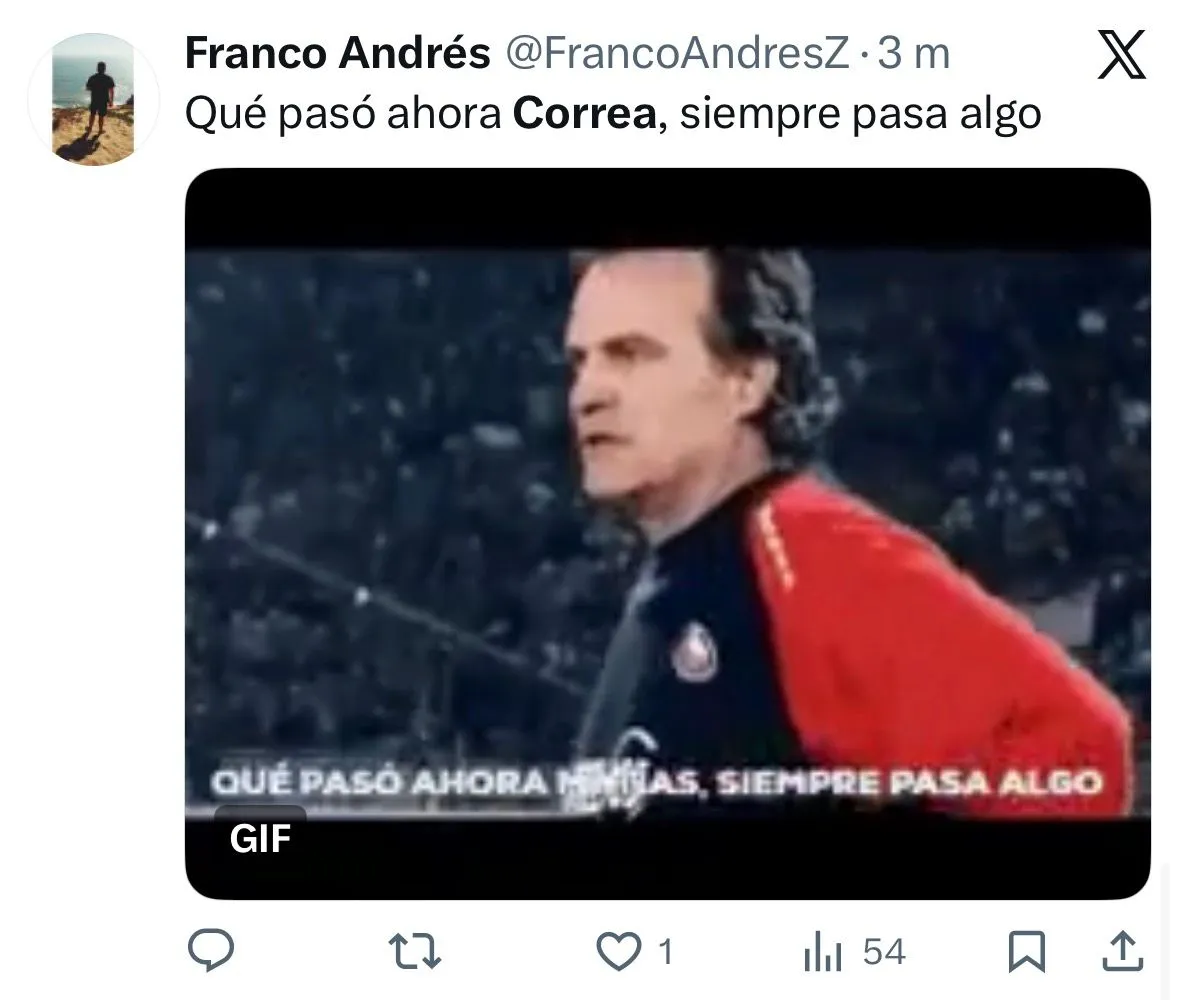Bookmark this tweet
Image resolution: width=1179 pixels, height=1000 pixels.
[1026, 952]
